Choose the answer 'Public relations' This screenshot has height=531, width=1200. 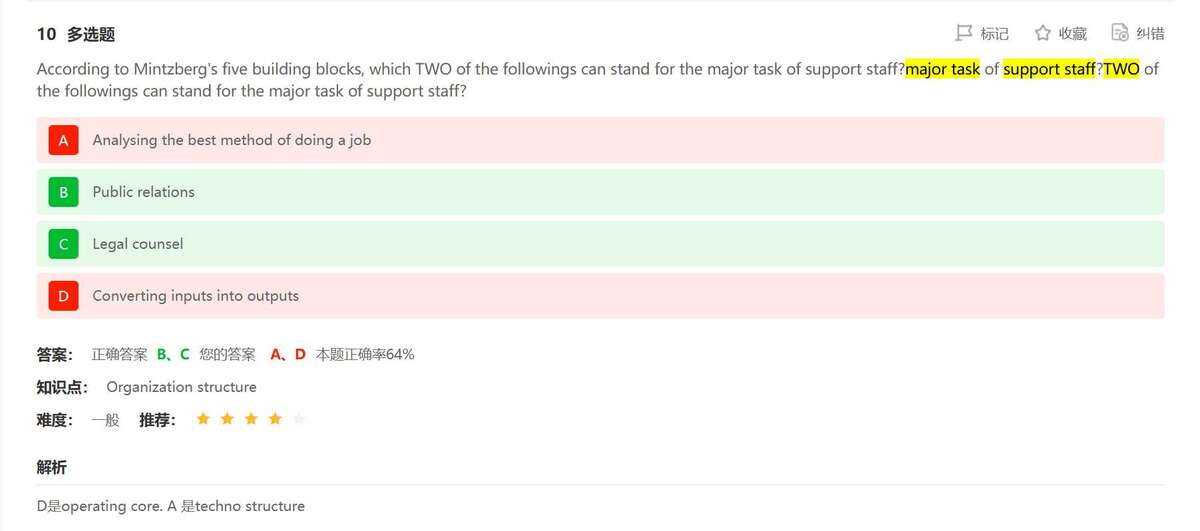click(x=143, y=192)
